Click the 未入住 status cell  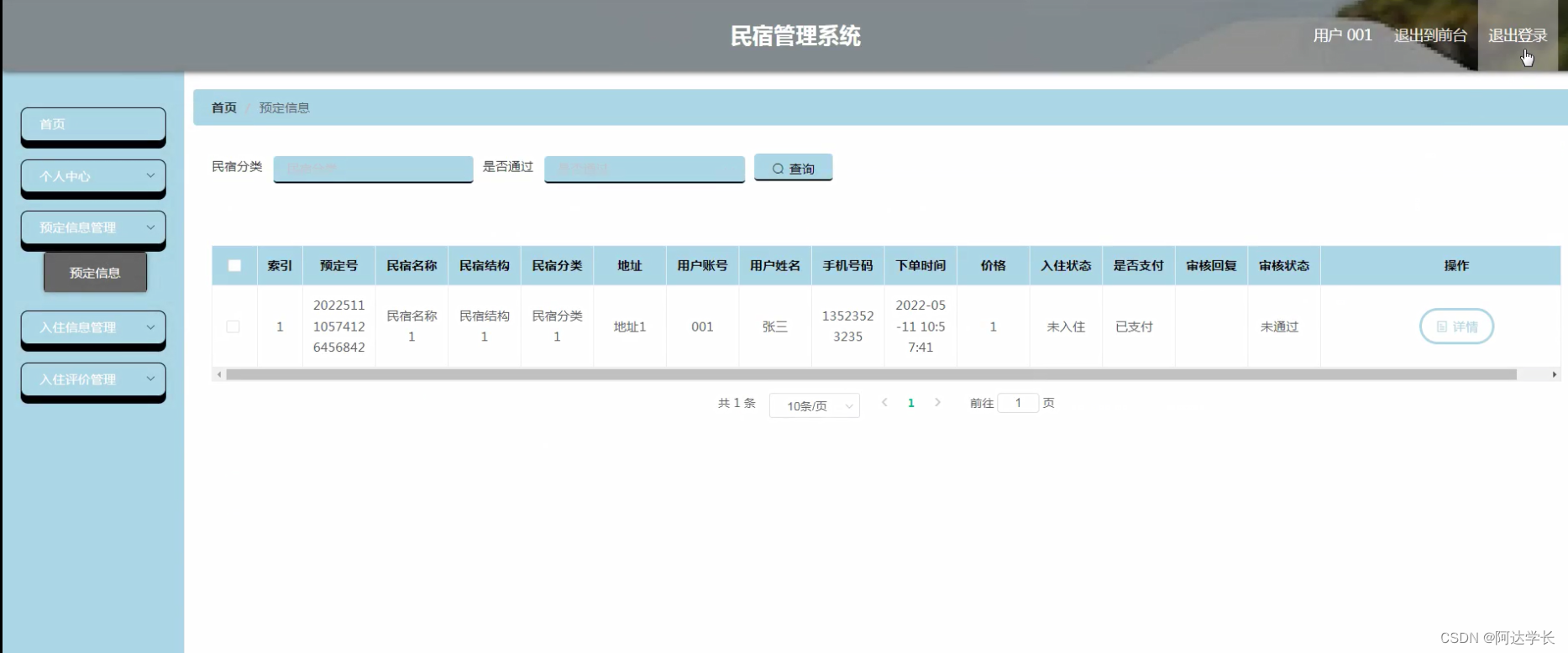pyautogui.click(x=1066, y=326)
